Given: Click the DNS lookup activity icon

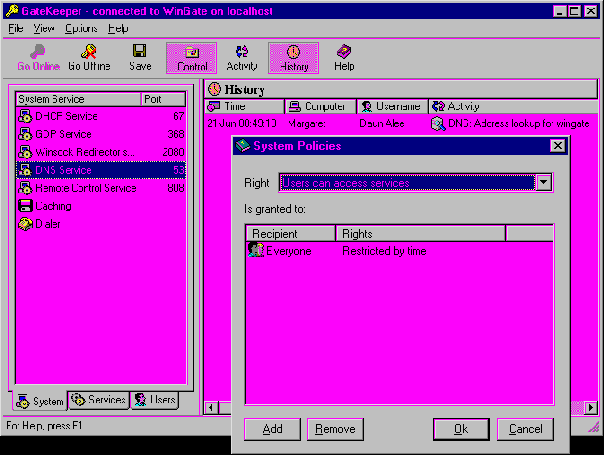Looking at the screenshot, I should coord(438,124).
